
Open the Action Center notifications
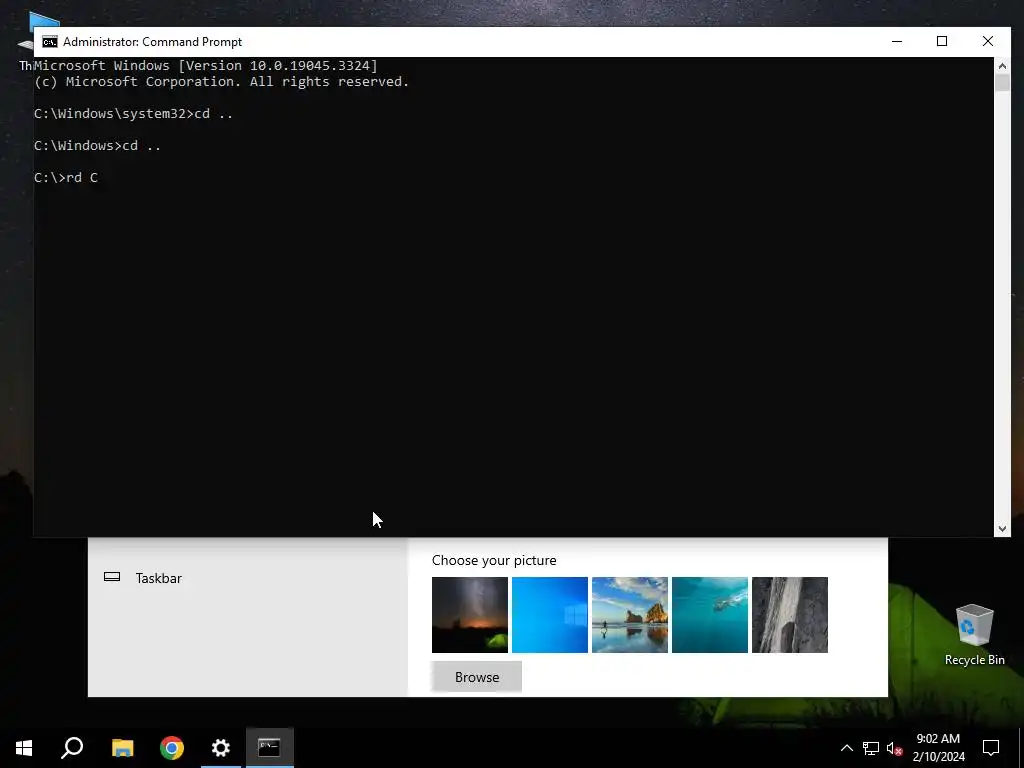click(991, 747)
